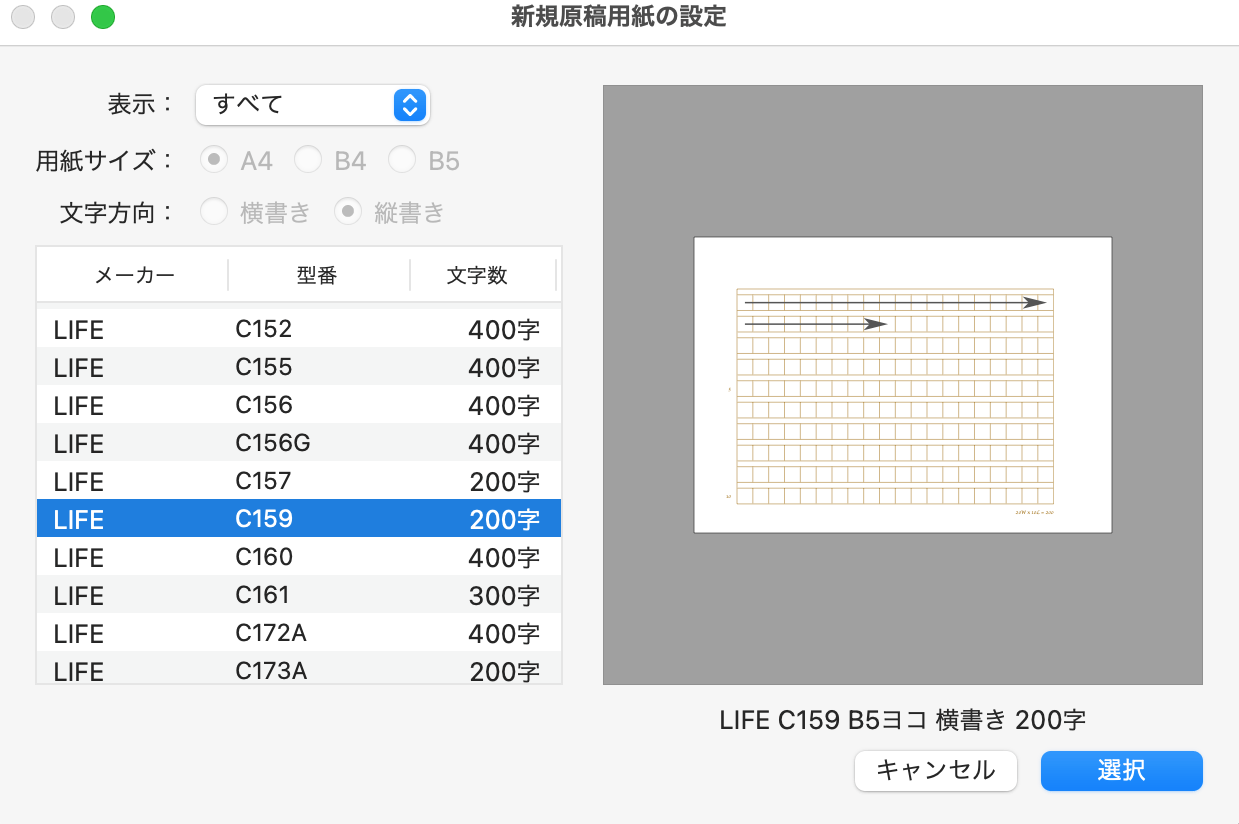Choose 横書き text direction radio button
The height and width of the screenshot is (824, 1239).
[x=214, y=212]
